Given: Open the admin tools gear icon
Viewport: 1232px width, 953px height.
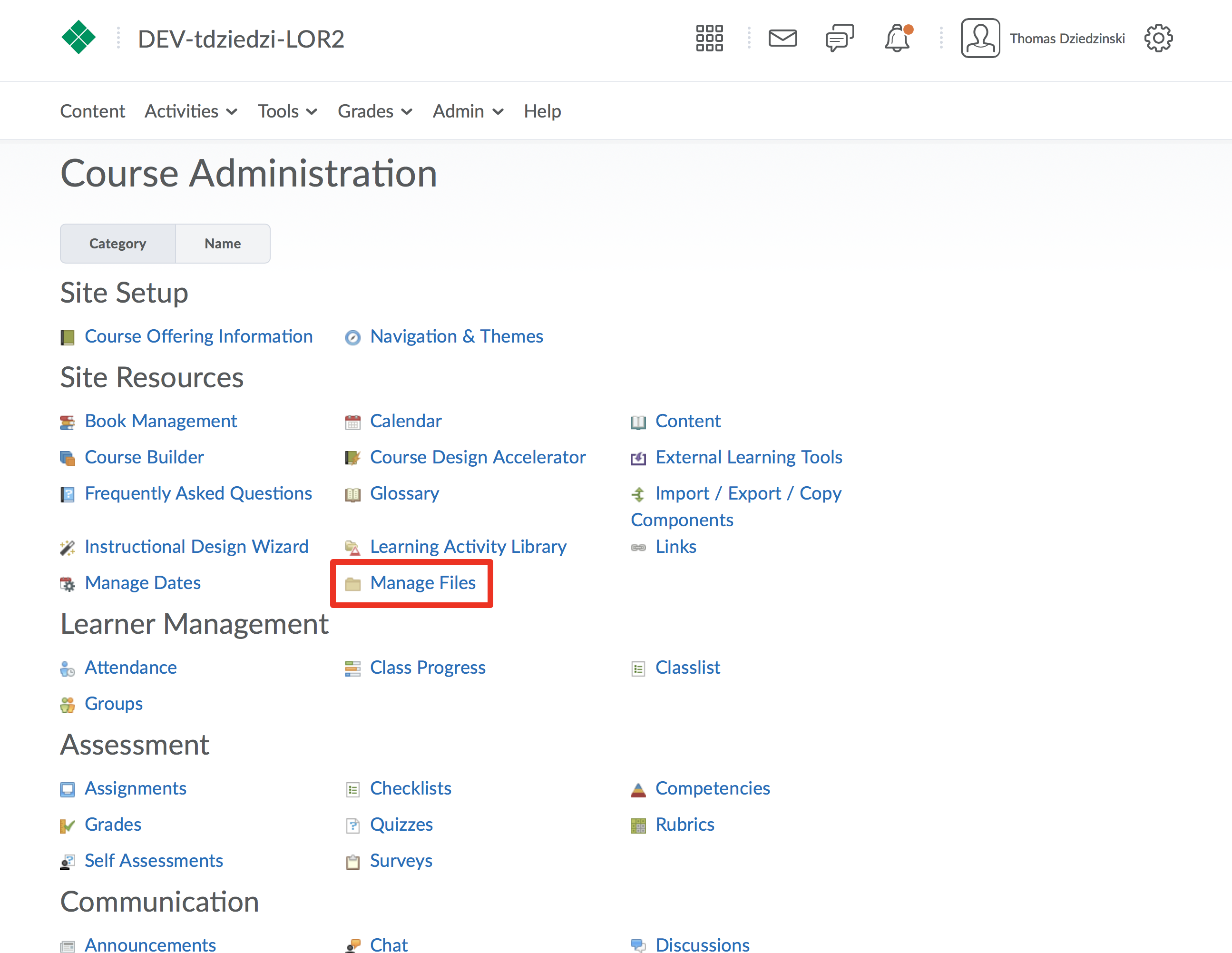Looking at the screenshot, I should pyautogui.click(x=1158, y=39).
